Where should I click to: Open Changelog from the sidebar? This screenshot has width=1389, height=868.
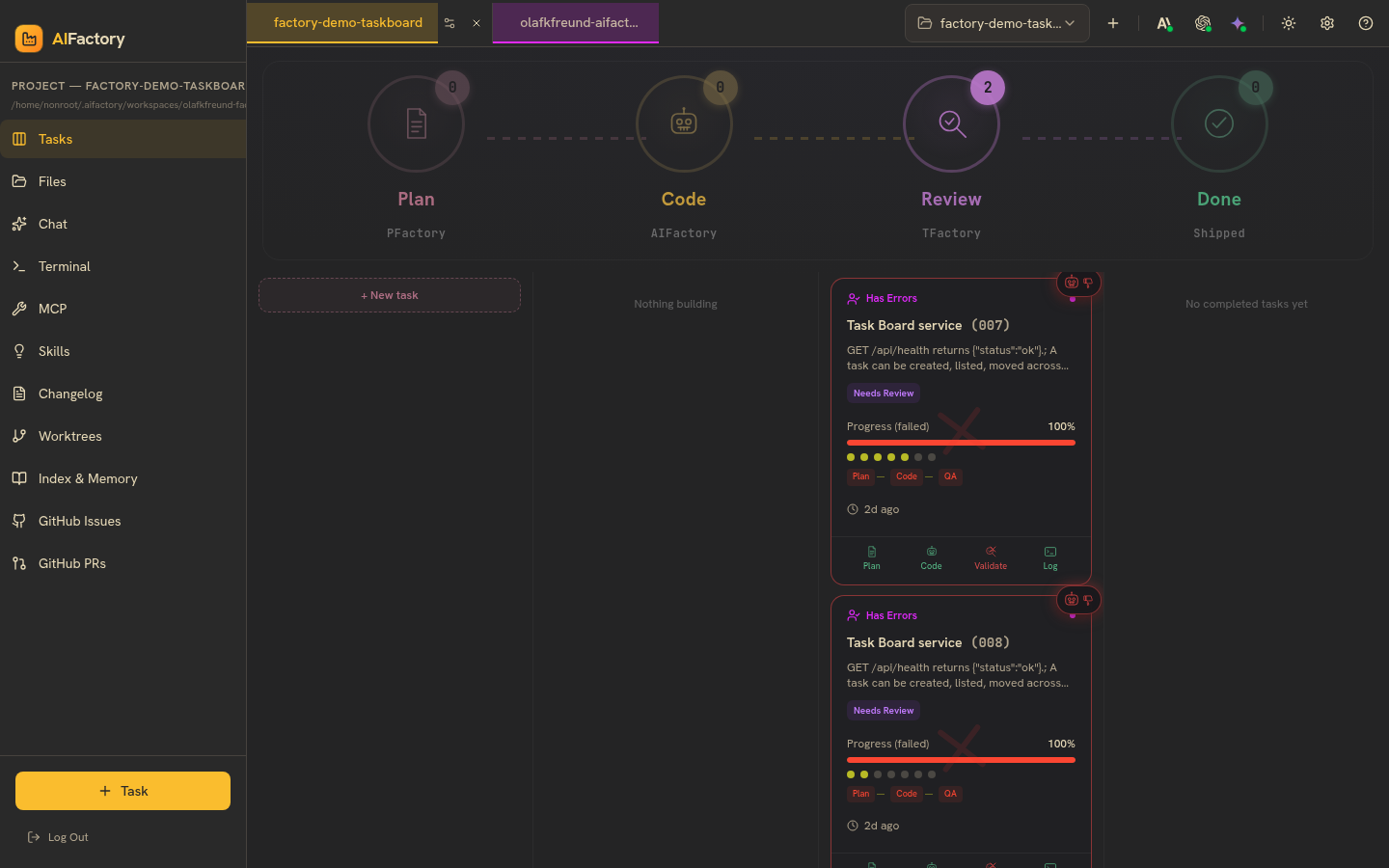(123, 393)
